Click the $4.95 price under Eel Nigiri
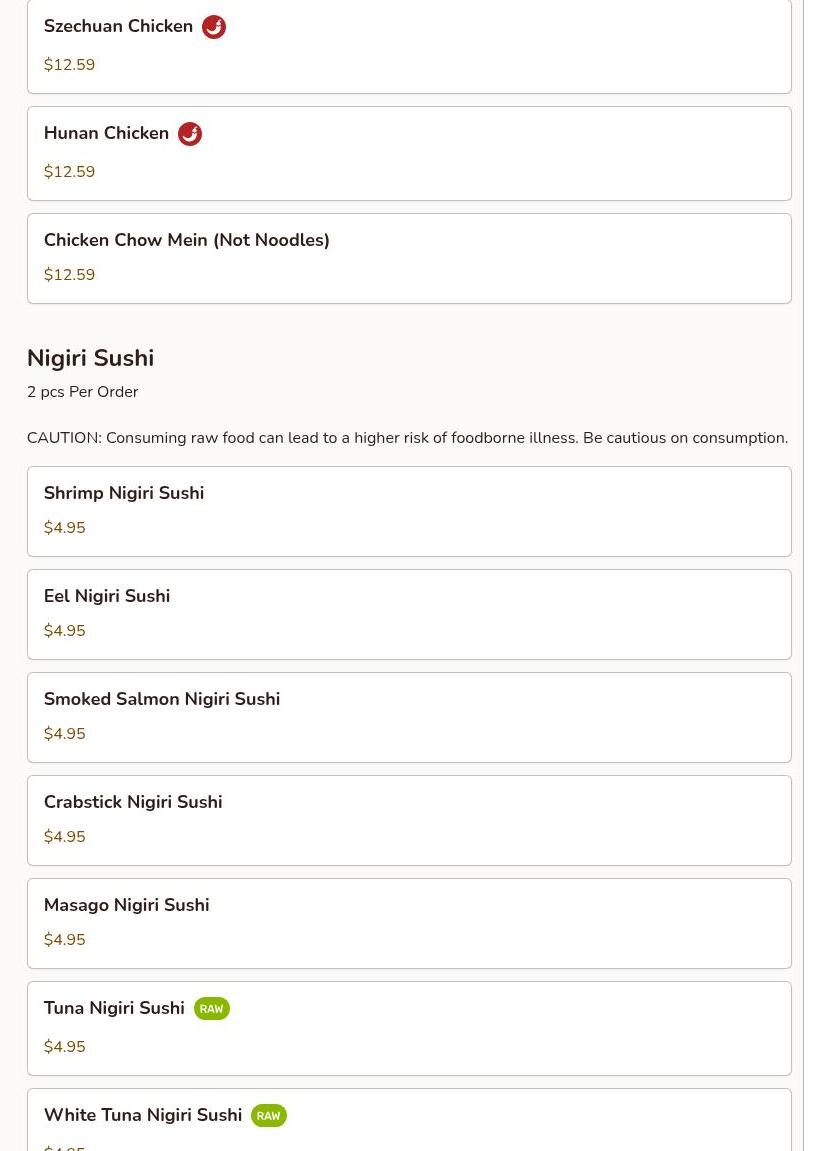This screenshot has width=824, height=1151. coord(64,631)
